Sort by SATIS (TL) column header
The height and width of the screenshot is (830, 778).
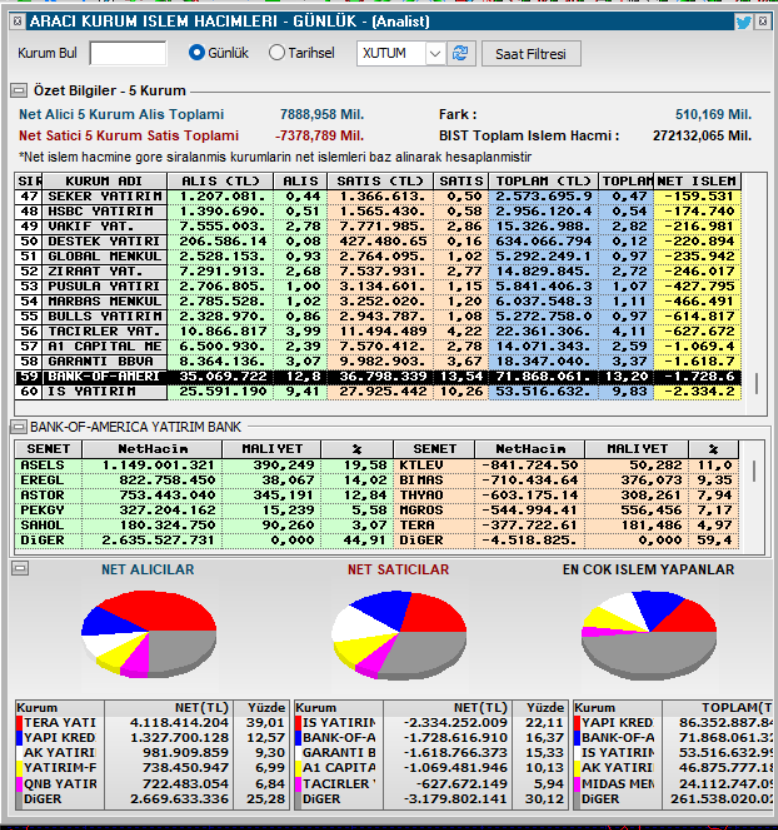click(x=380, y=181)
